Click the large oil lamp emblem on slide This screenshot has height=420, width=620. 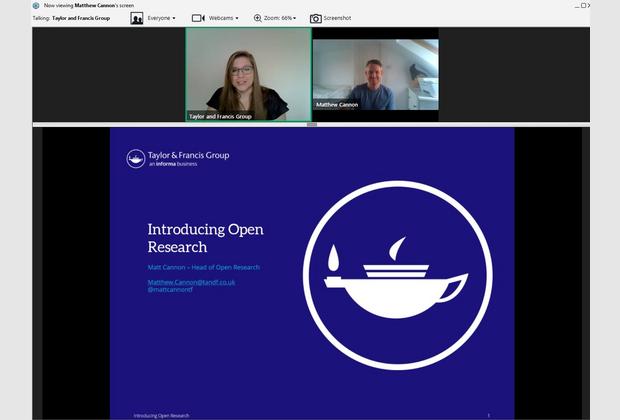[397, 275]
